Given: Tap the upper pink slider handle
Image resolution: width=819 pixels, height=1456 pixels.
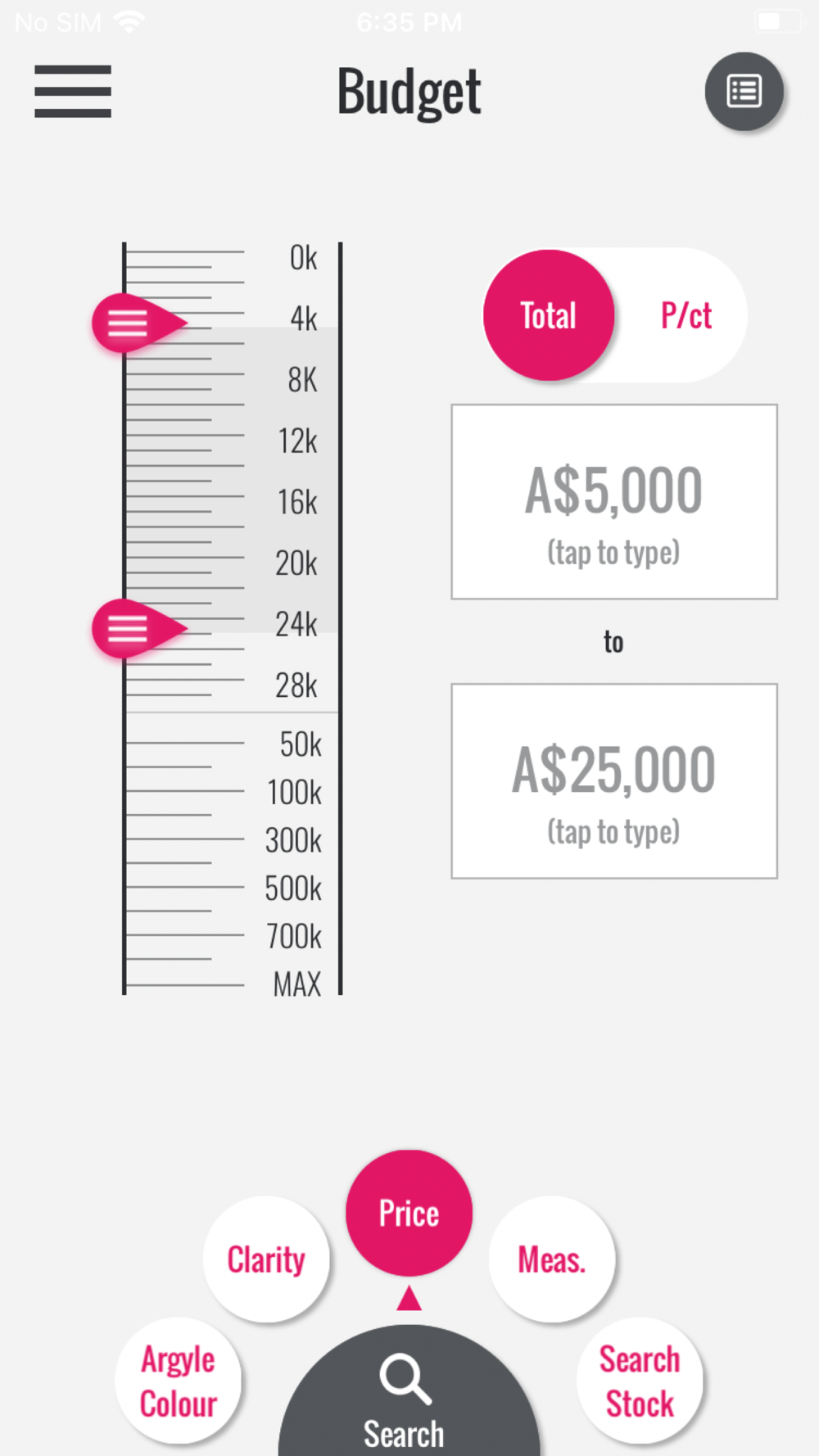Looking at the screenshot, I should pyautogui.click(x=134, y=323).
